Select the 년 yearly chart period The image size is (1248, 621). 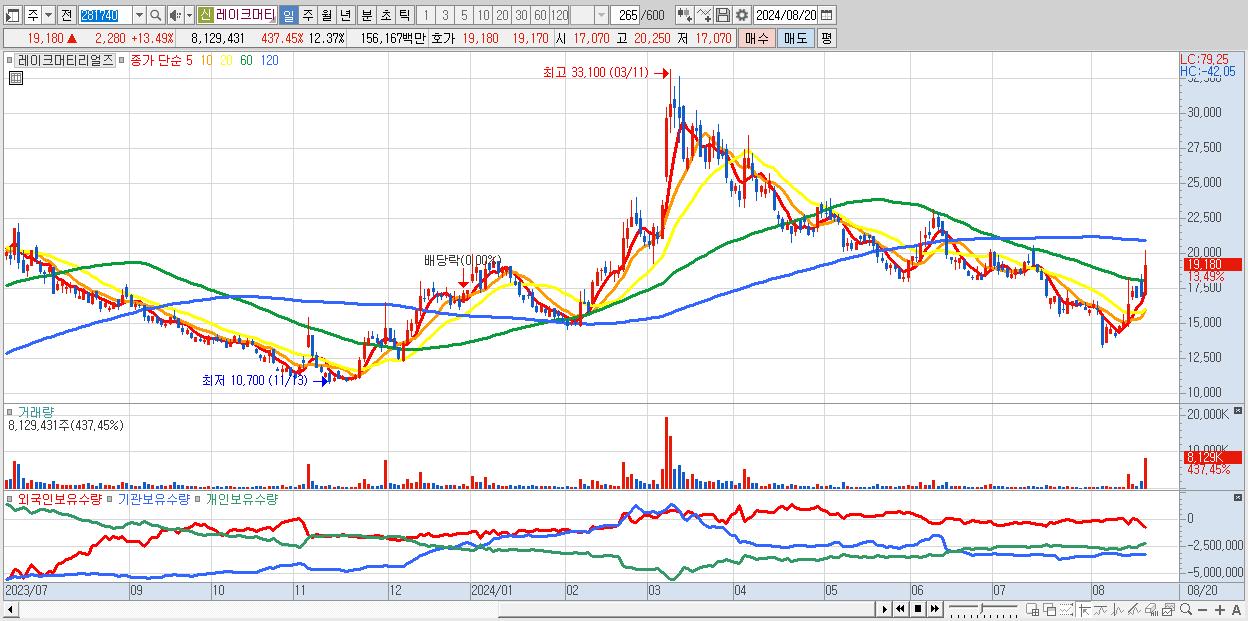coord(345,15)
